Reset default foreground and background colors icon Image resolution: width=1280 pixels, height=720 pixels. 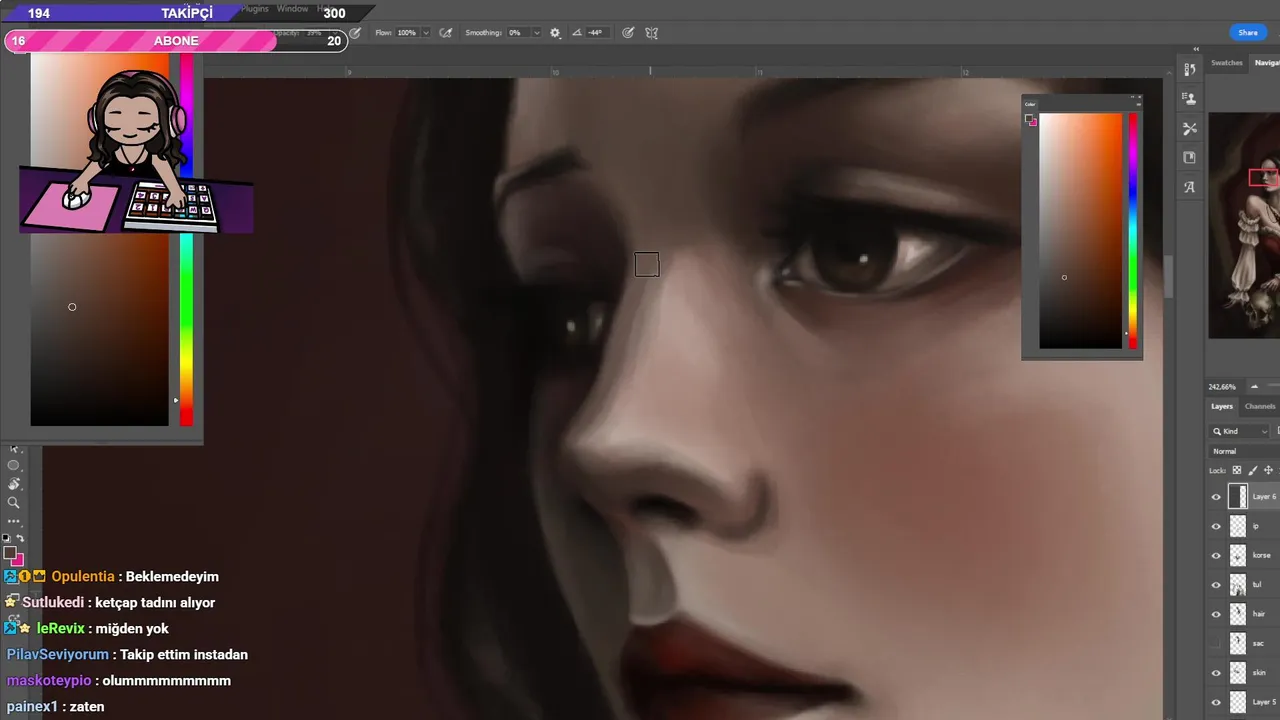pyautogui.click(x=6, y=538)
